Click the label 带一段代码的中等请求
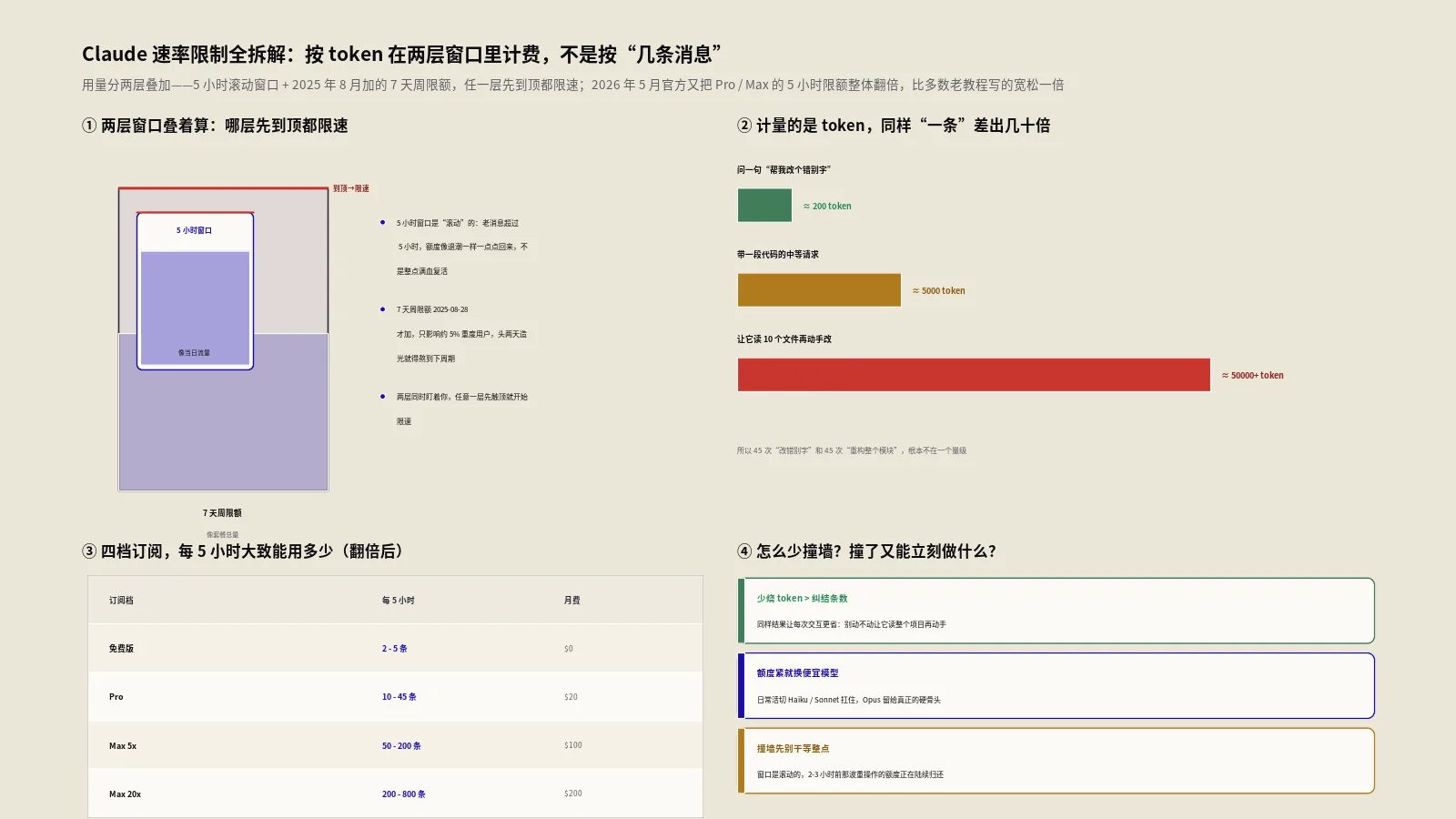The image size is (1456, 819). click(778, 254)
